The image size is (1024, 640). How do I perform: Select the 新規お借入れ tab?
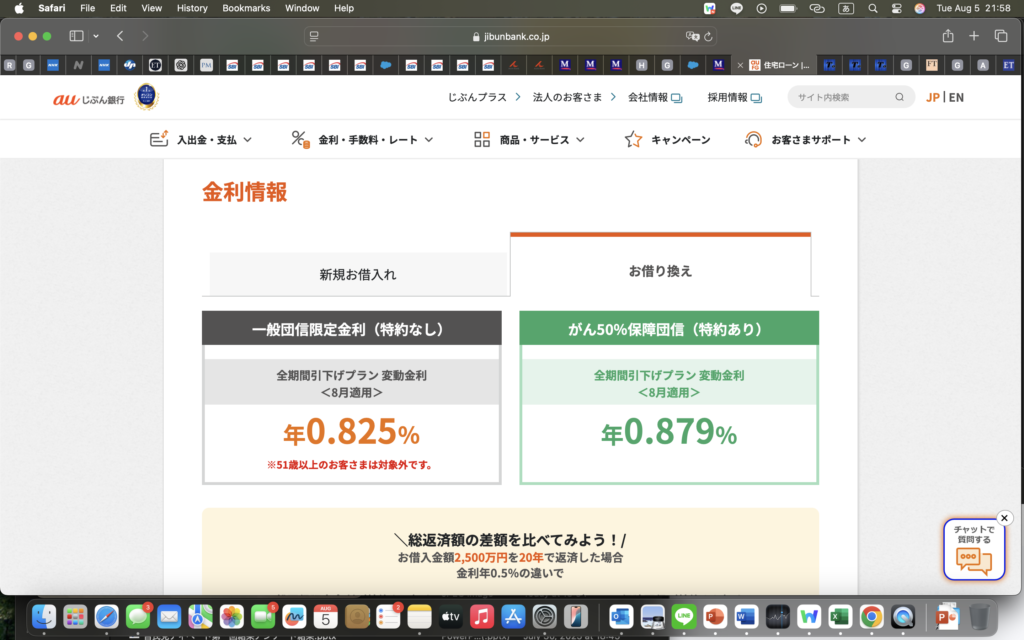(x=357, y=274)
